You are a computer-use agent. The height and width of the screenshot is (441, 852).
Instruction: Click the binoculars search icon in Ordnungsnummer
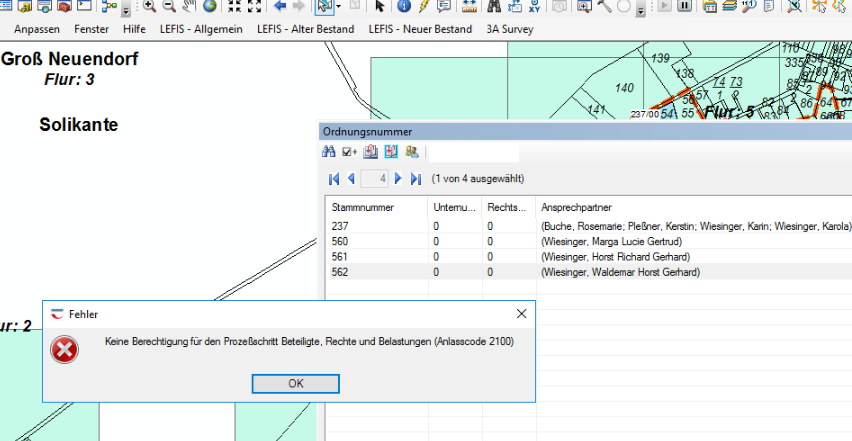point(329,152)
